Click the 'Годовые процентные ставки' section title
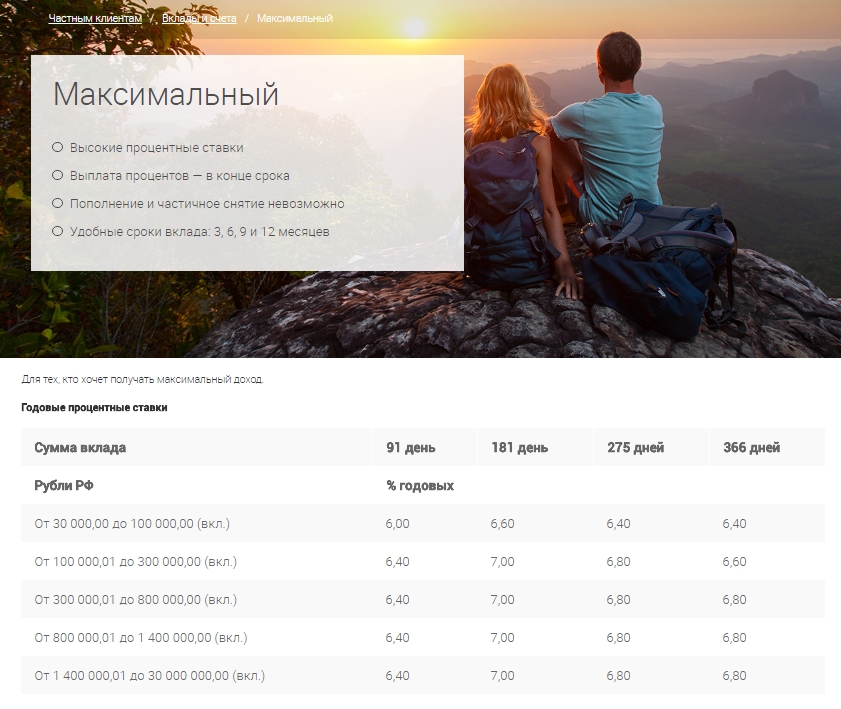This screenshot has height=709, width=841. pos(94,408)
